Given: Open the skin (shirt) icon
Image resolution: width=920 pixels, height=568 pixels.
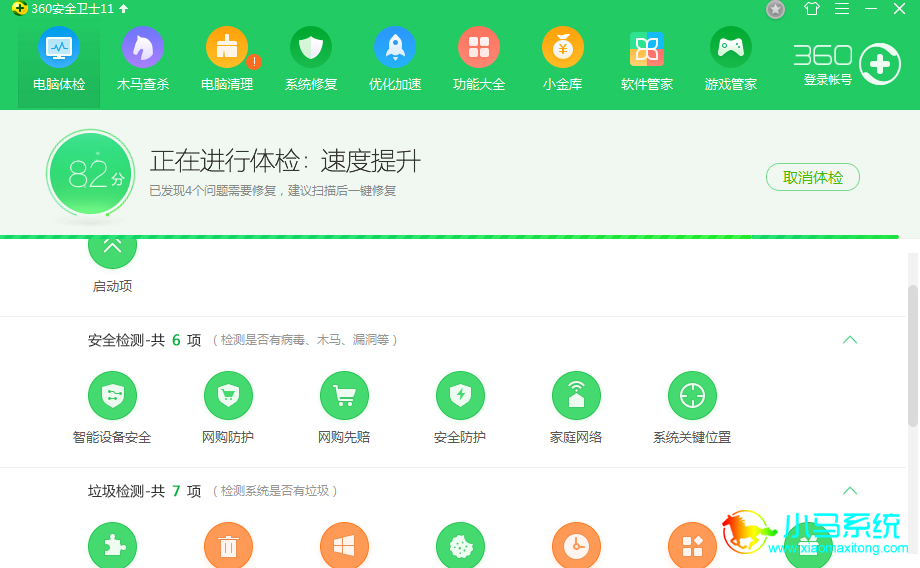Looking at the screenshot, I should point(811,9).
